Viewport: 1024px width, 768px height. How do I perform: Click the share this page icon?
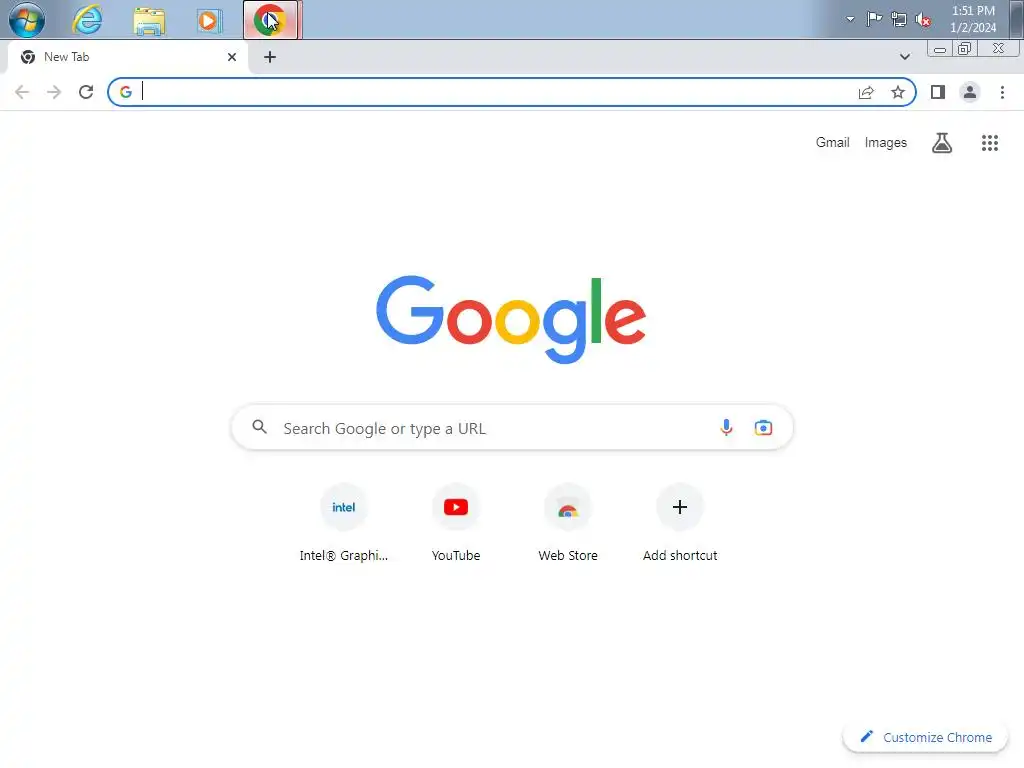866,92
